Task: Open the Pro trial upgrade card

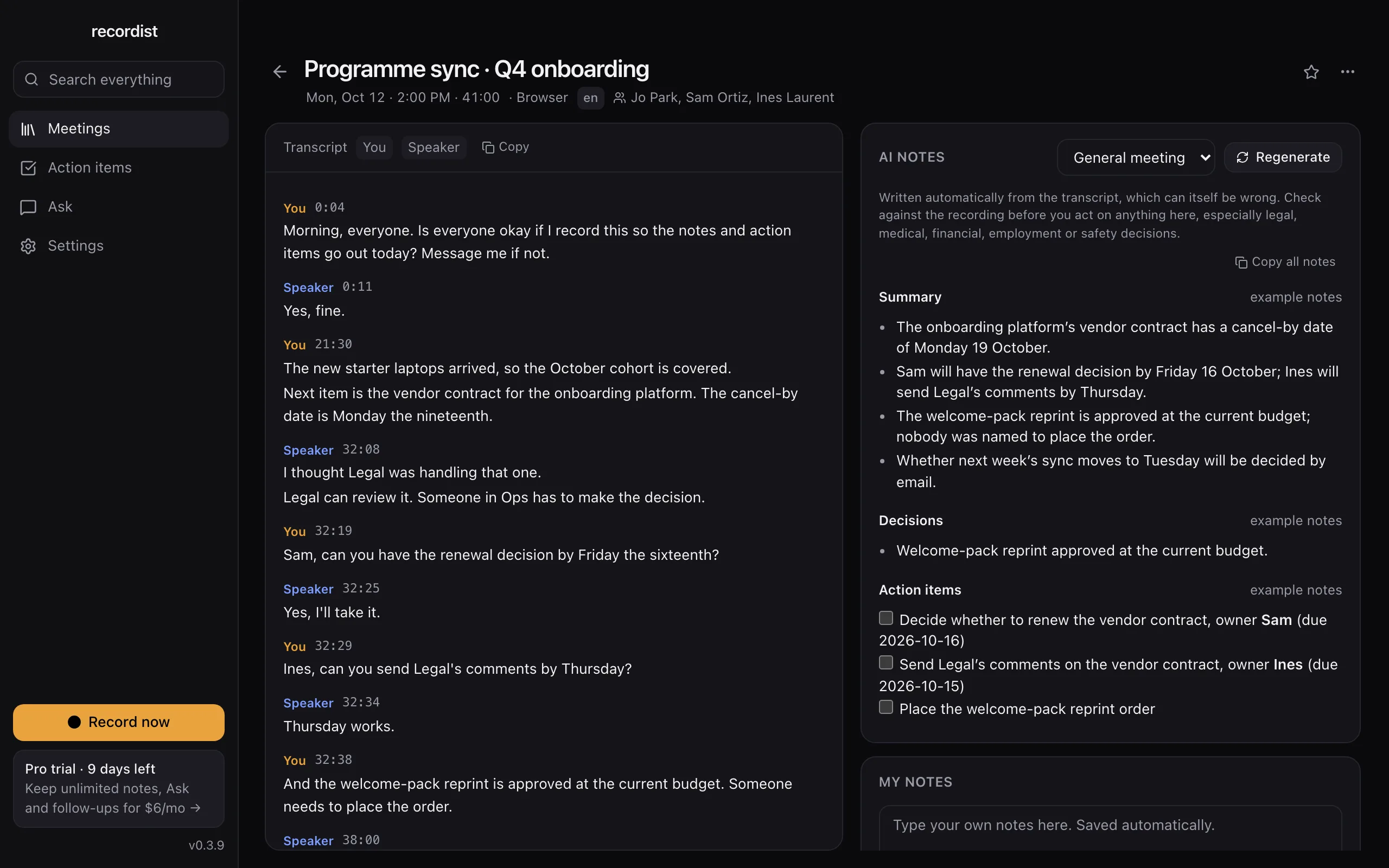Action: [119, 788]
